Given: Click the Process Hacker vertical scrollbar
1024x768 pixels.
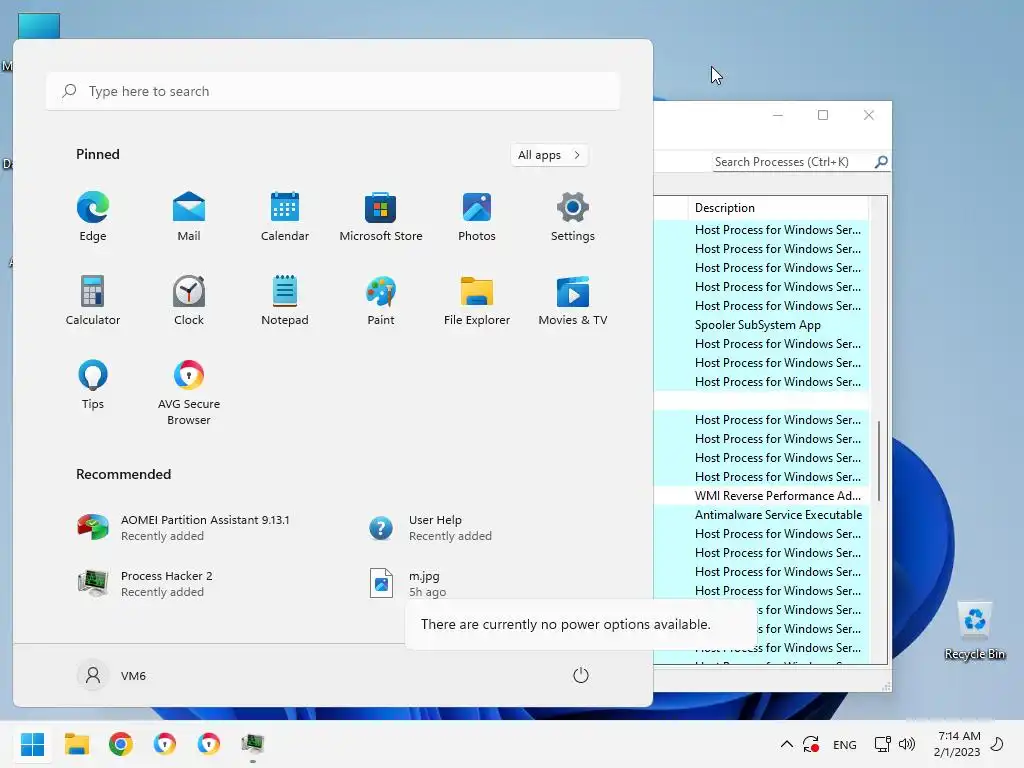Looking at the screenshot, I should coord(879,462).
